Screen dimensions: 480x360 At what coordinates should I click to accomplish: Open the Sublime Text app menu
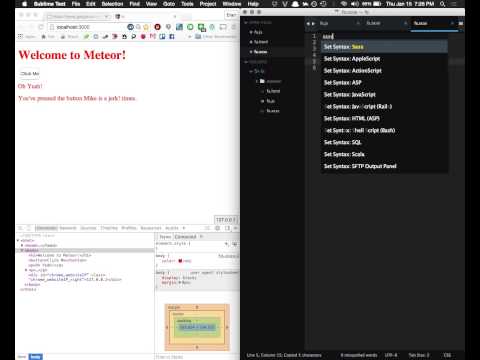pos(50,4)
